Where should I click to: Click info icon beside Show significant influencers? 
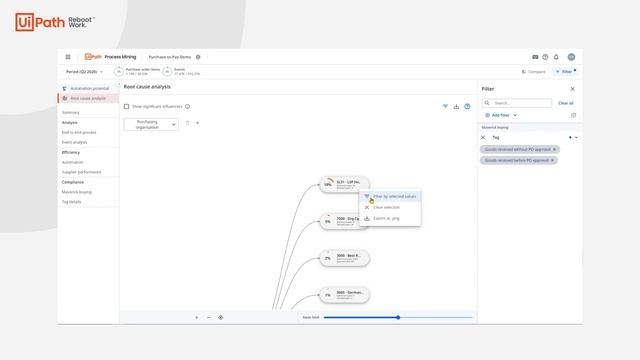[x=187, y=107]
